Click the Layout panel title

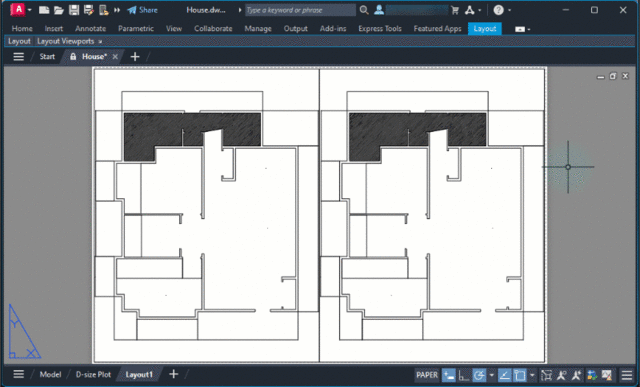[x=19, y=41]
